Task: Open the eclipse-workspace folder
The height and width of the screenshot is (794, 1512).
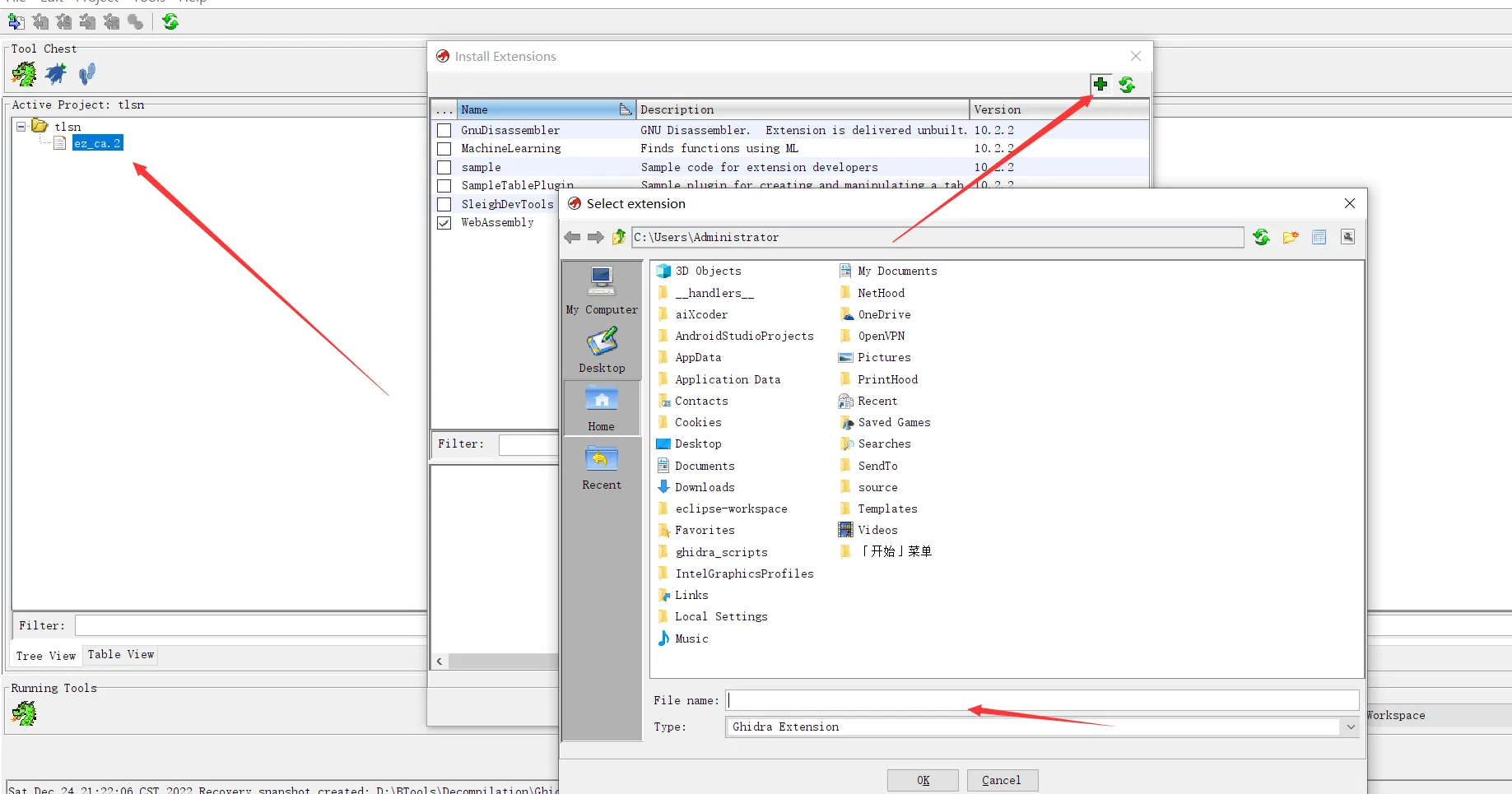Action: click(722, 508)
